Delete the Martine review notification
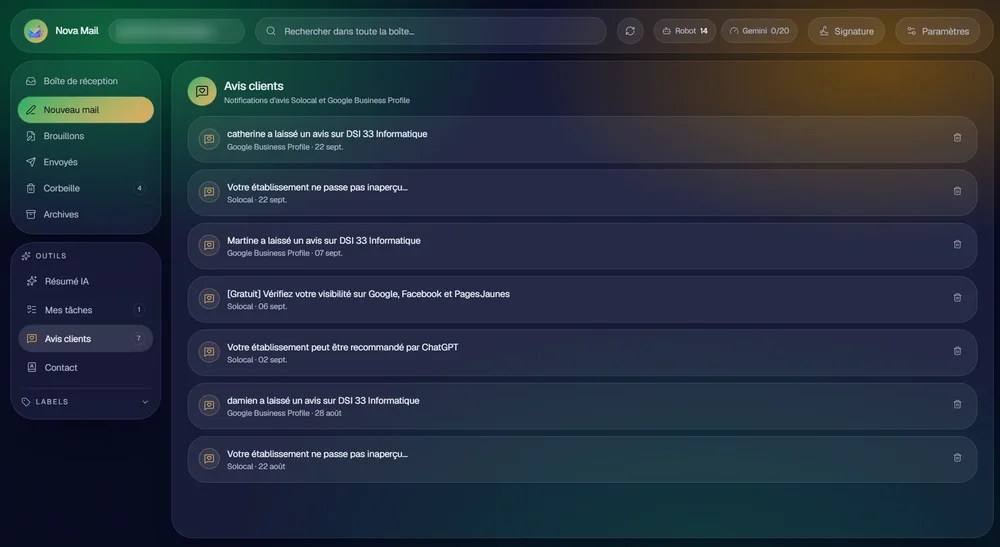The width and height of the screenshot is (1000, 547). 957,244
